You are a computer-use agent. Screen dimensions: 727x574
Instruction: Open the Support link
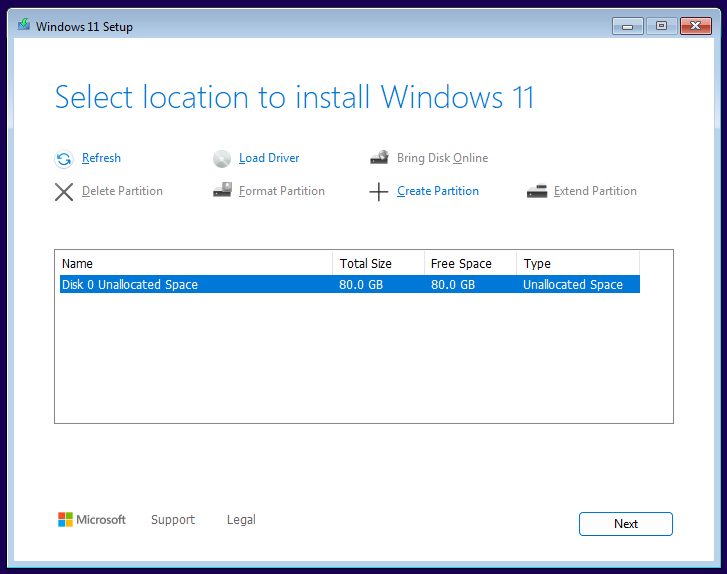pyautogui.click(x=173, y=520)
